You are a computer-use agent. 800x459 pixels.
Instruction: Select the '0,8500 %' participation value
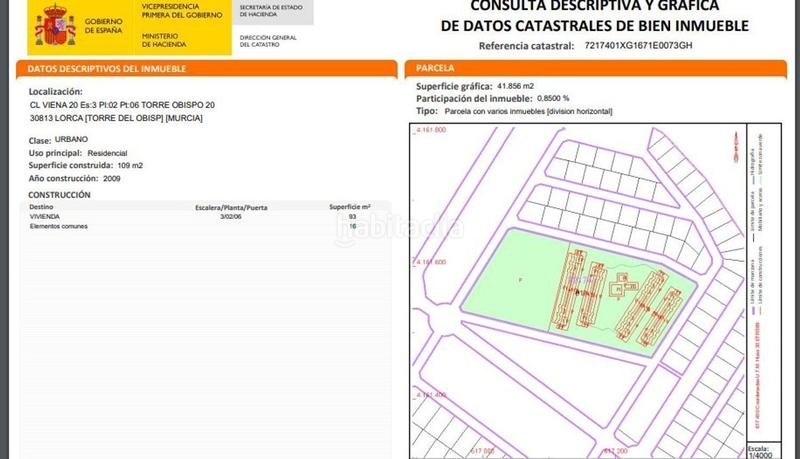coord(553,98)
